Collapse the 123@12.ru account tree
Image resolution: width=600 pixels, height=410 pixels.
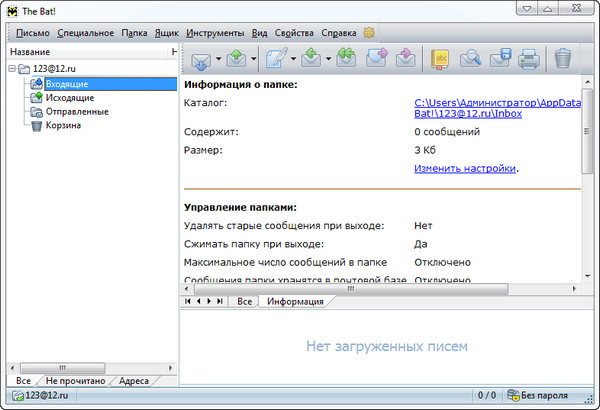click(x=12, y=69)
